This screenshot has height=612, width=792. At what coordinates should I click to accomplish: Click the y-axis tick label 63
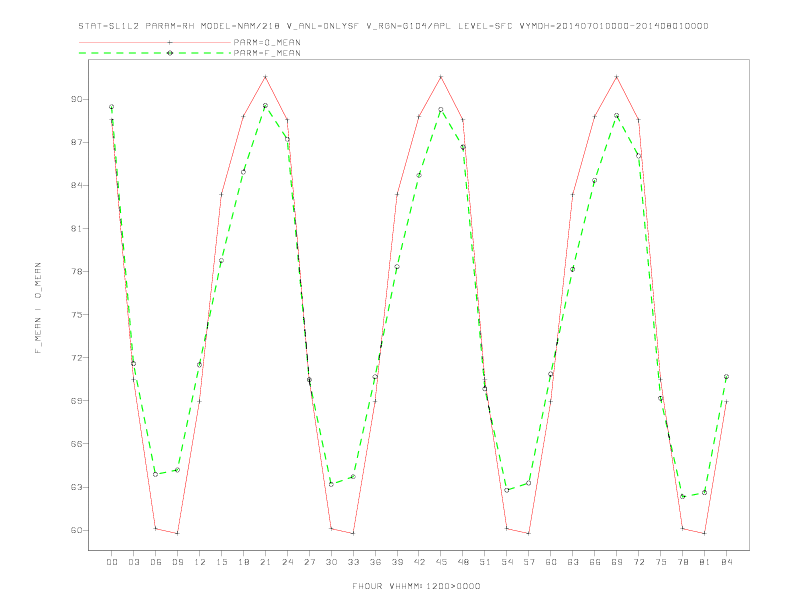[76, 487]
